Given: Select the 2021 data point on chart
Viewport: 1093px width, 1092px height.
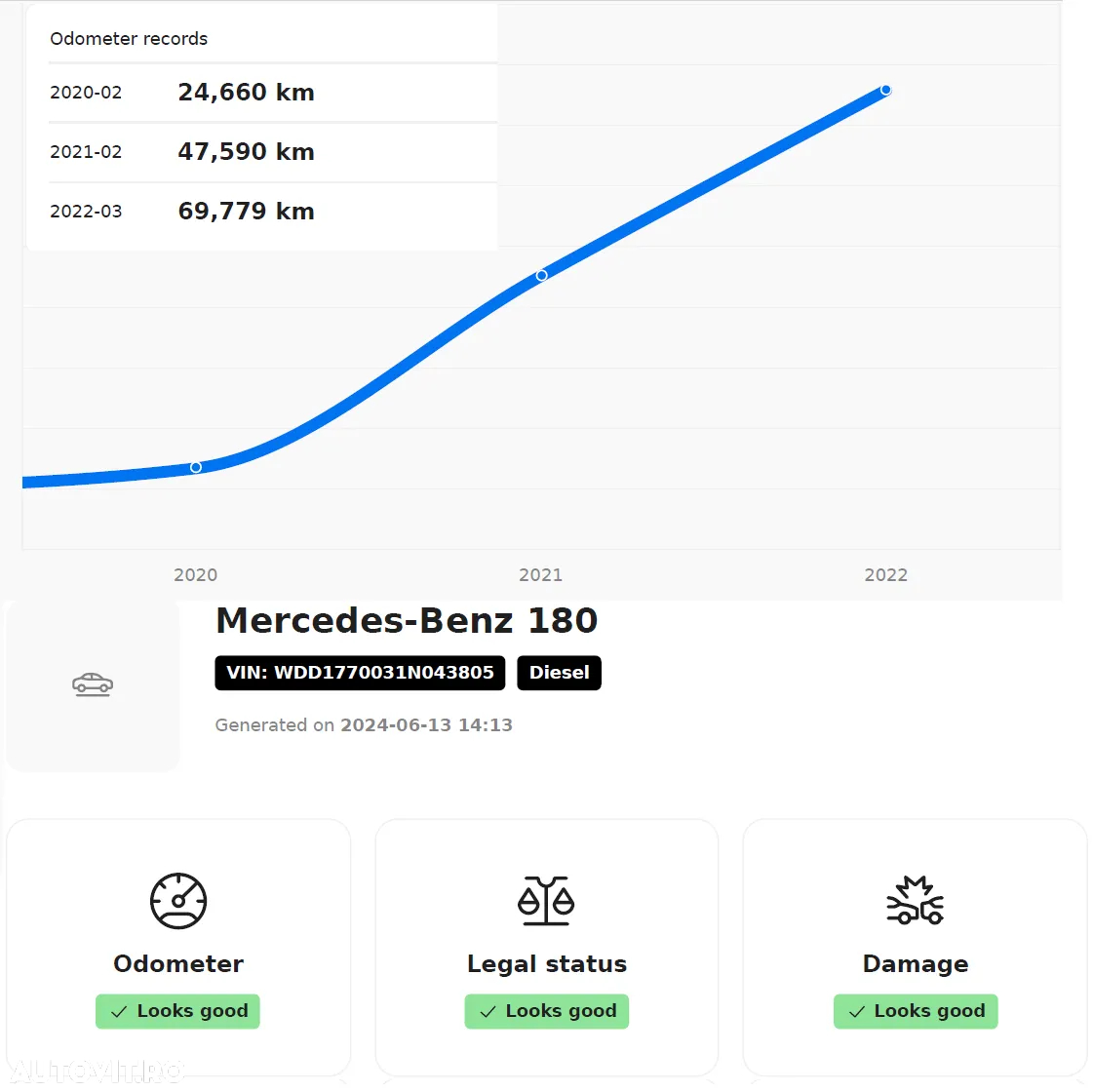Looking at the screenshot, I should (x=541, y=276).
